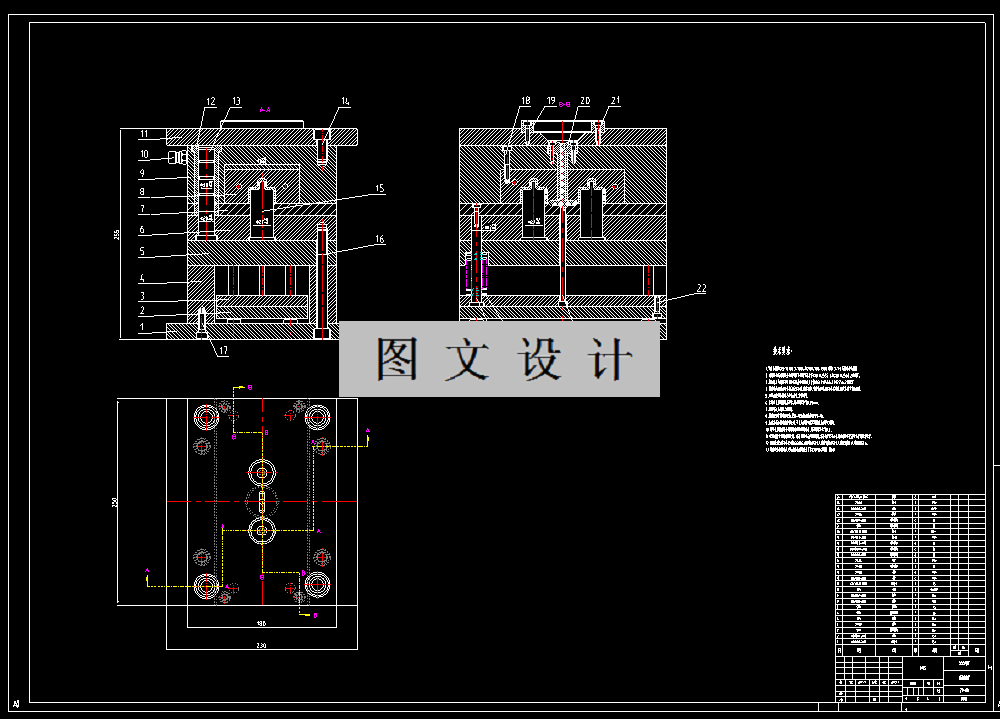The width and height of the screenshot is (1000, 719).
Task: Select part callout number 18
Action: click(526, 101)
